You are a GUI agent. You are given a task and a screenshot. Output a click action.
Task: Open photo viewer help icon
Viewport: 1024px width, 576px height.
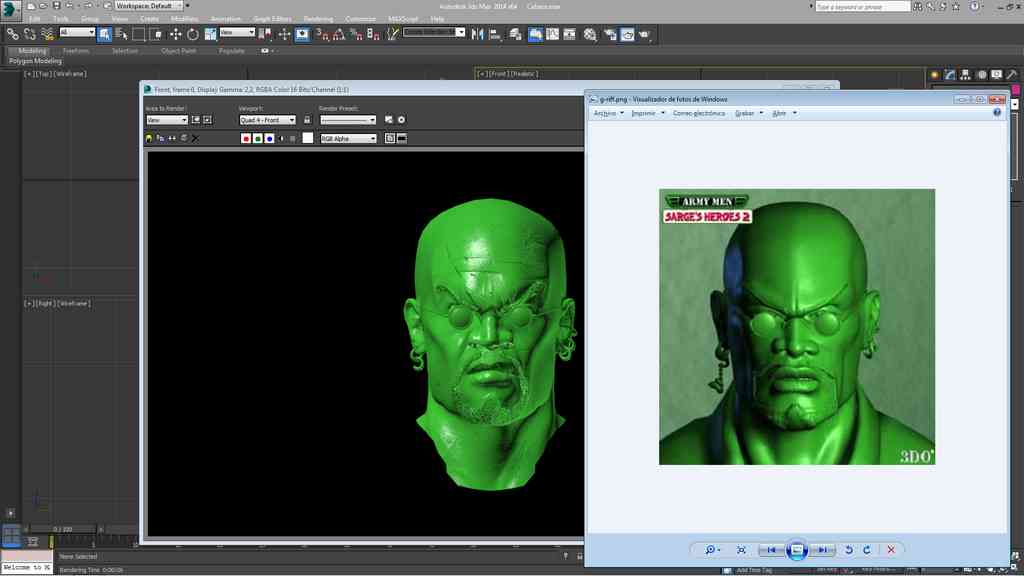(x=997, y=113)
